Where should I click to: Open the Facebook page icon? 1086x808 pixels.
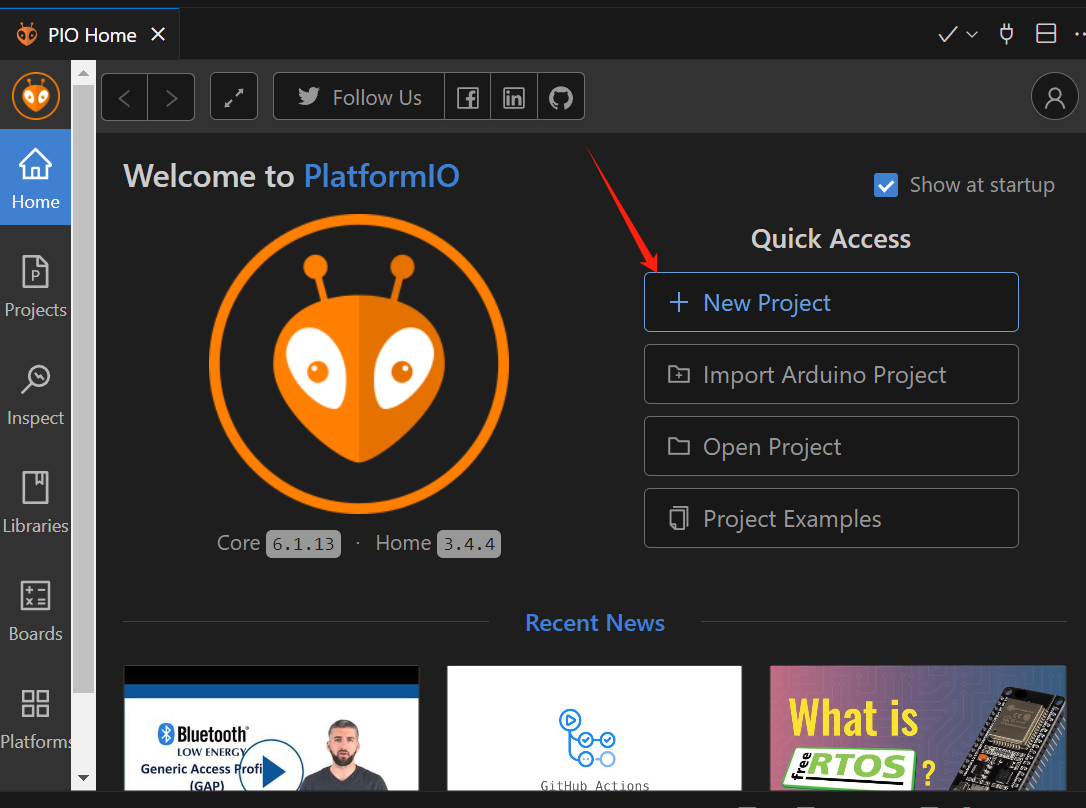(x=468, y=97)
